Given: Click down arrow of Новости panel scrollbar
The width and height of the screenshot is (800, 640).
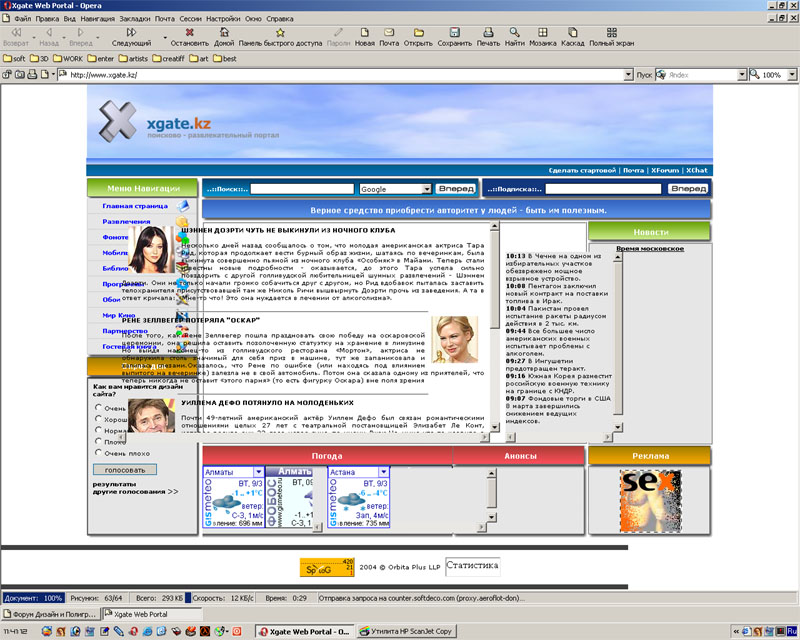Looking at the screenshot, I should point(618,427).
